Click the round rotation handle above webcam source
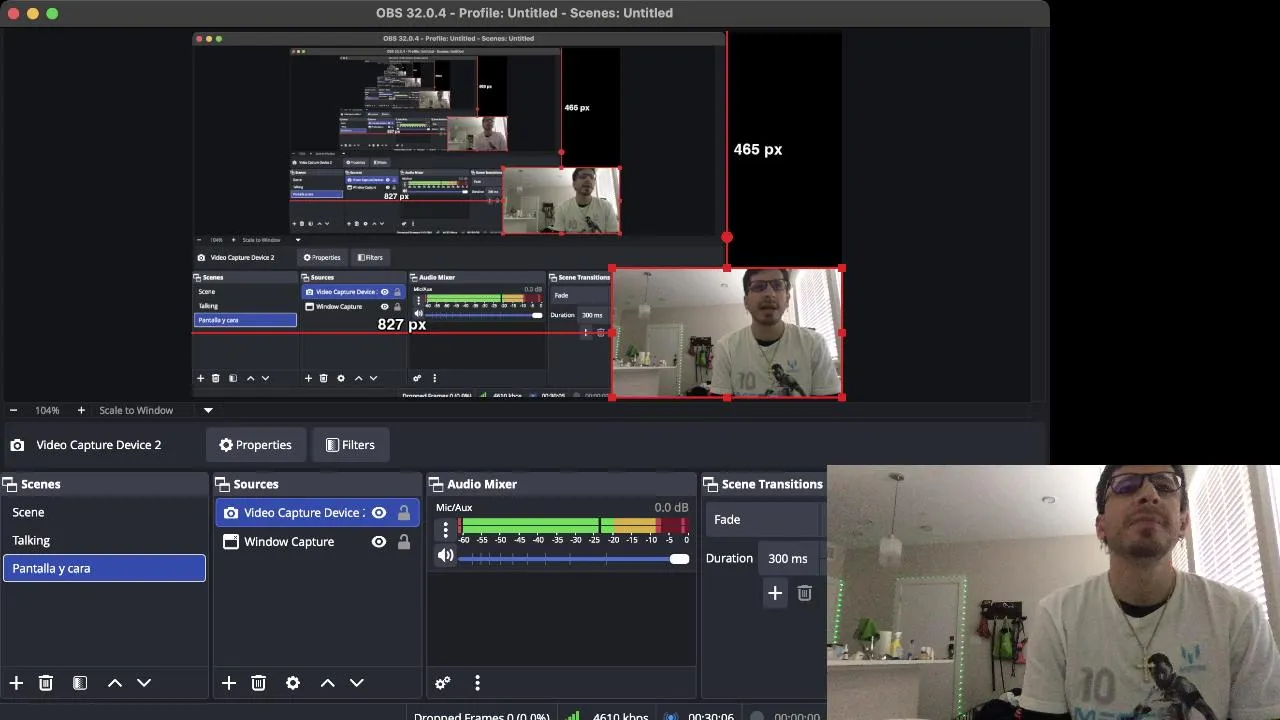The width and height of the screenshot is (1280, 720). (727, 237)
